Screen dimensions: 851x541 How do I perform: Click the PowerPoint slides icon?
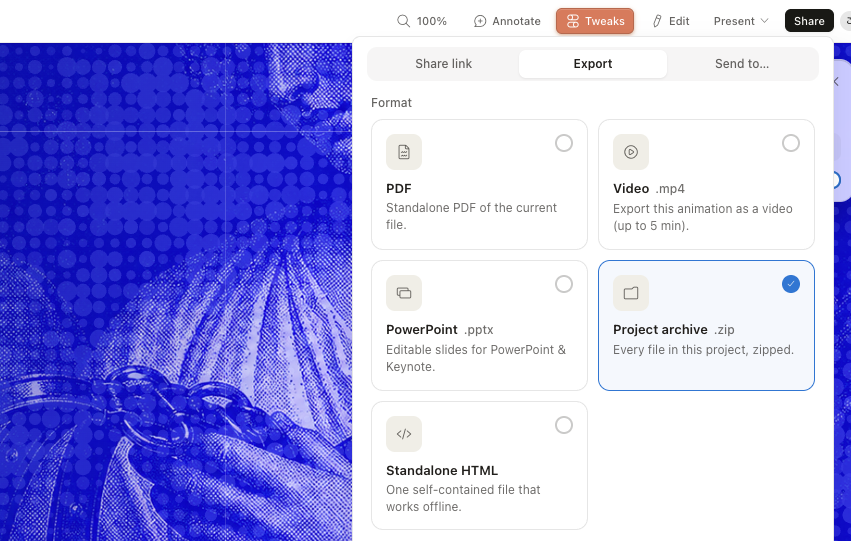click(404, 293)
